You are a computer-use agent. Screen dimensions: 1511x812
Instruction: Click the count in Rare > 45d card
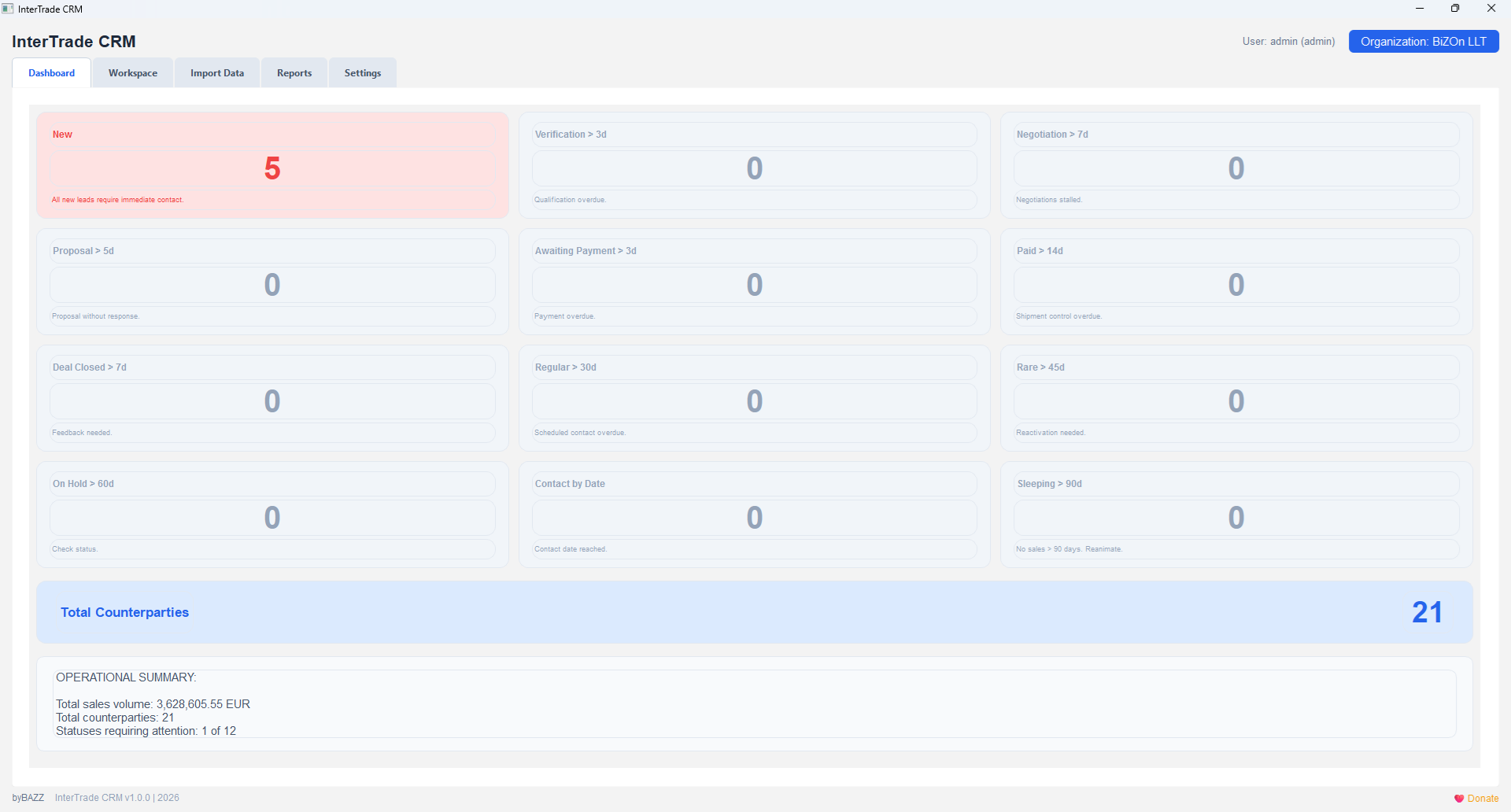click(1236, 401)
